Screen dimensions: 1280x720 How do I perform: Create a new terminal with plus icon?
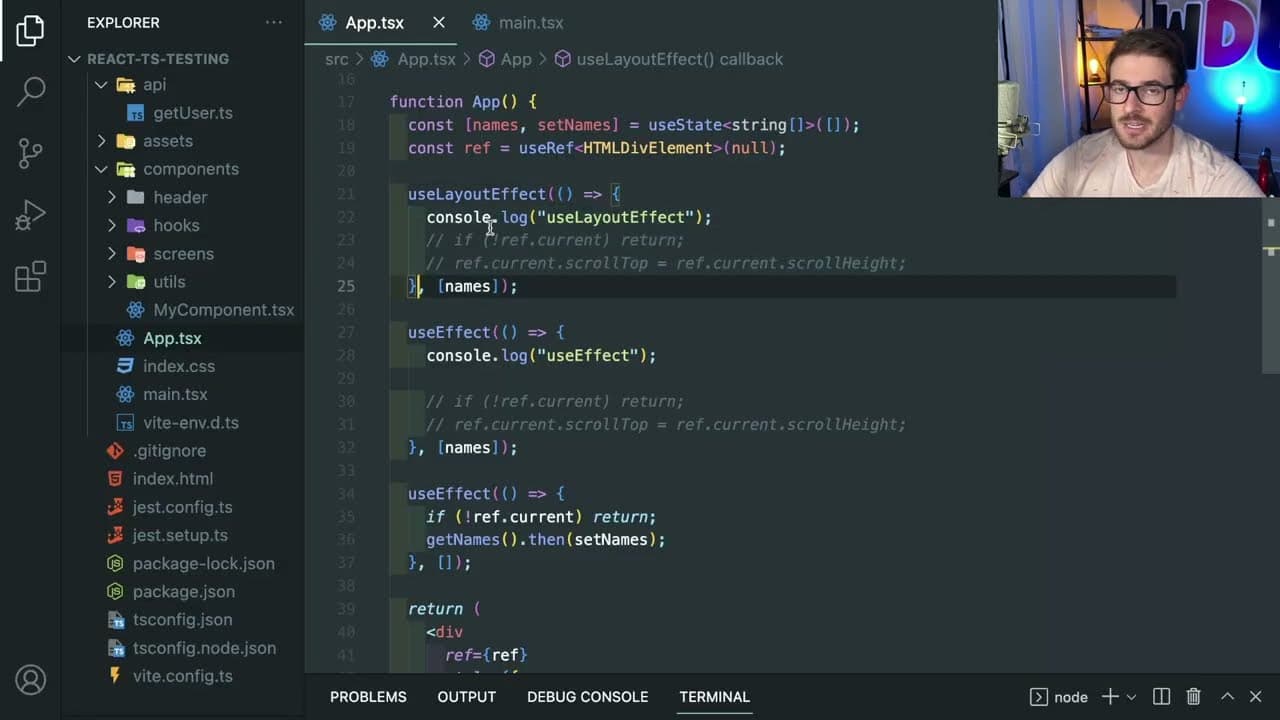pos(1110,697)
